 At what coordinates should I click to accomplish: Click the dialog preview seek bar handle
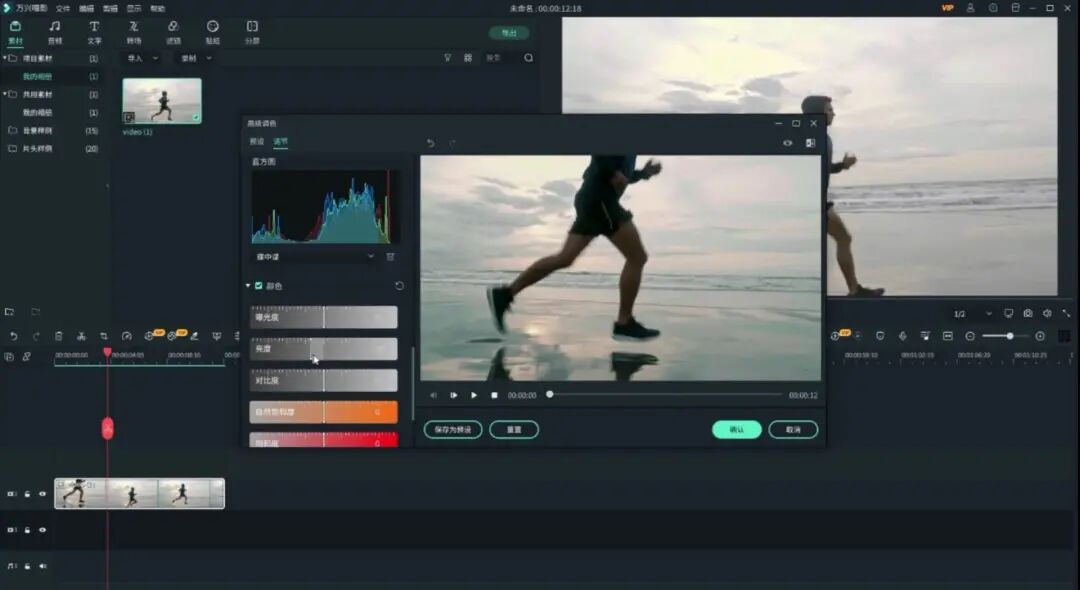coord(550,394)
